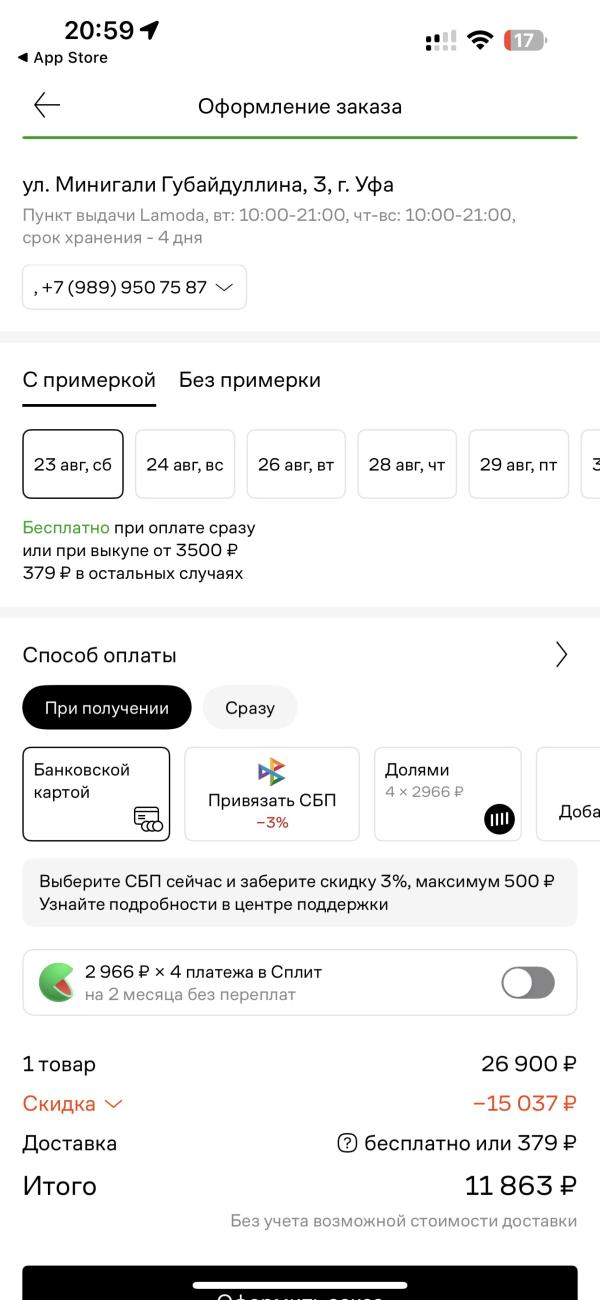Image resolution: width=600 pixels, height=1300 pixels.
Task: Tap the back arrow in the header
Action: (x=46, y=105)
